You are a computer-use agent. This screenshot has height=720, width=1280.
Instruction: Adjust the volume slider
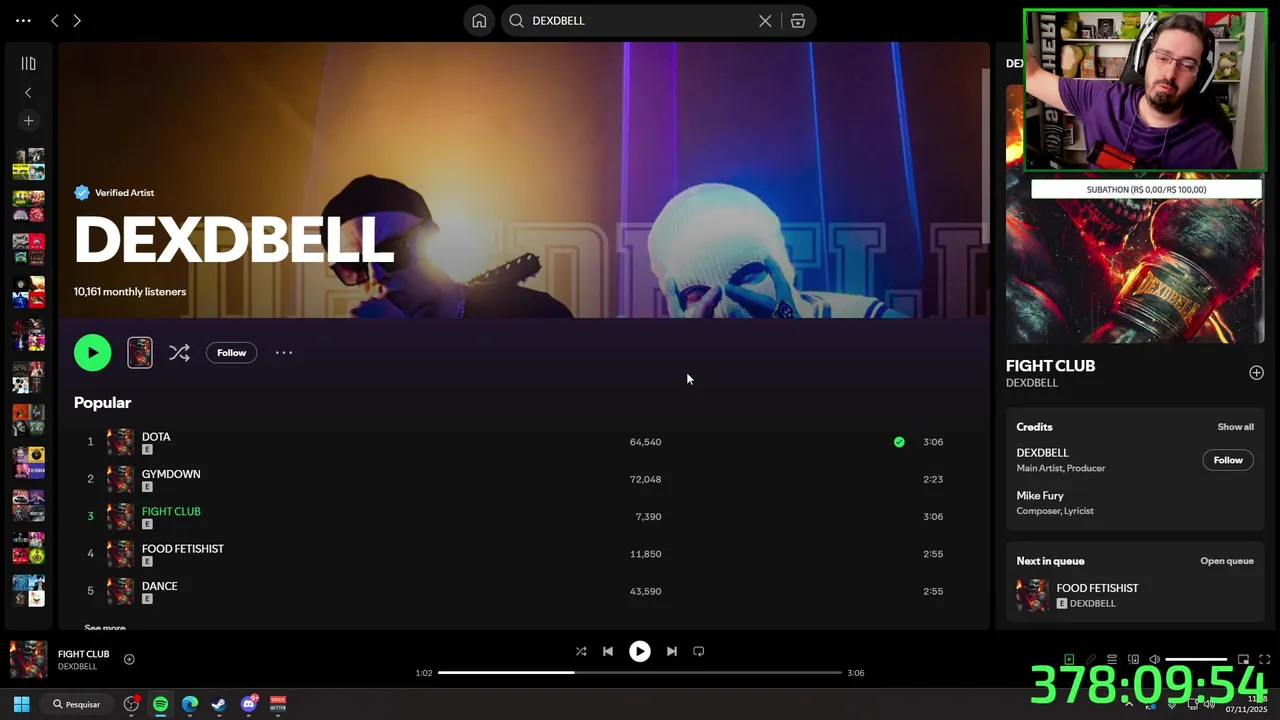(1197, 659)
